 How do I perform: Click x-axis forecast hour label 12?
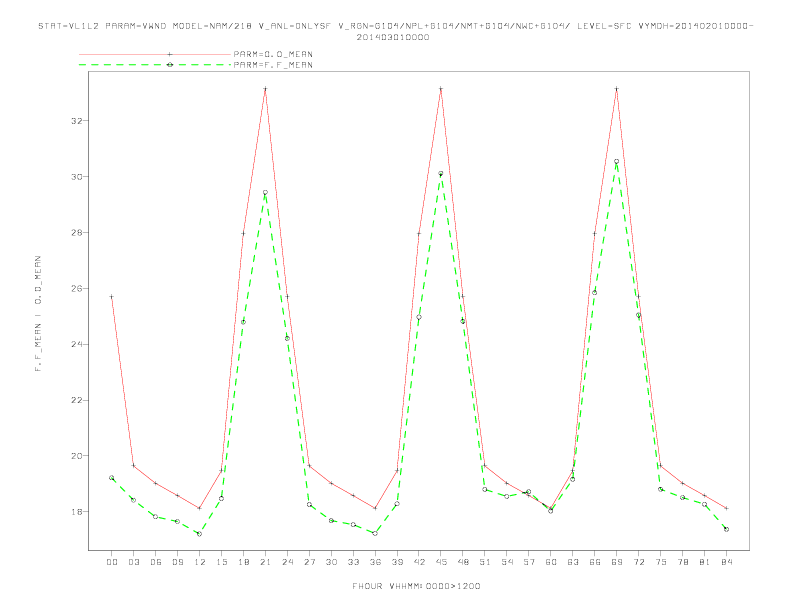click(x=200, y=562)
